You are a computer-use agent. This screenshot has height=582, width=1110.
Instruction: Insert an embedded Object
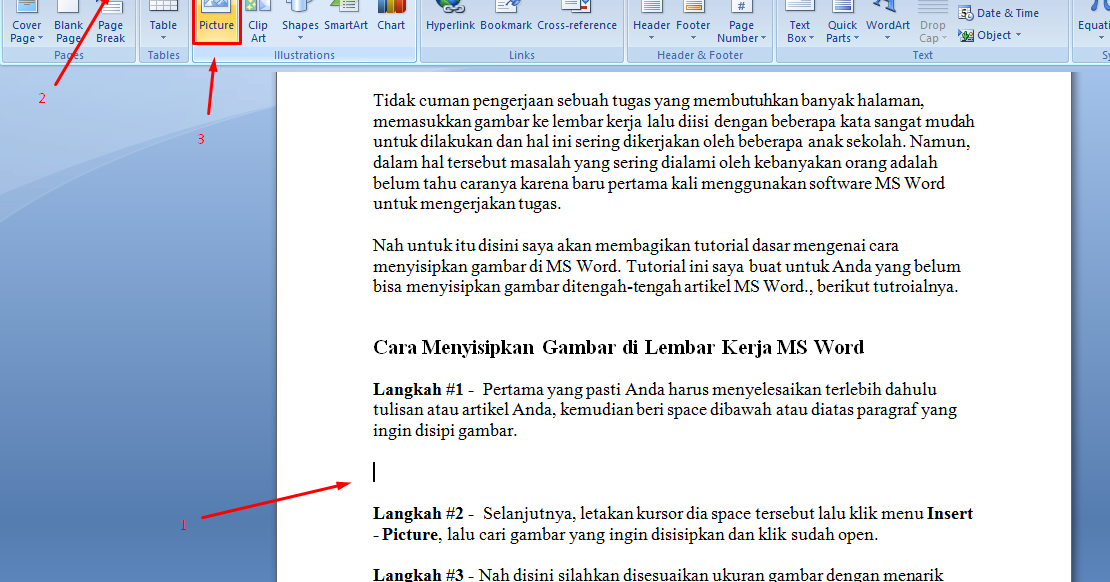coord(989,34)
